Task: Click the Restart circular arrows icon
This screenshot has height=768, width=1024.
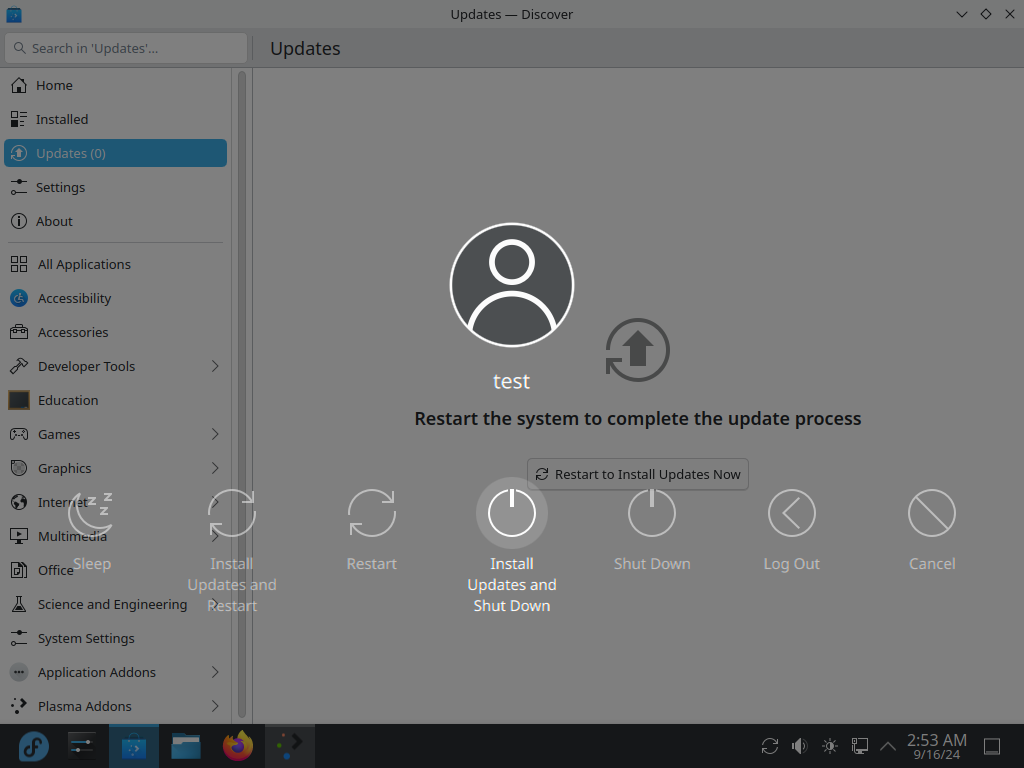Action: pyautogui.click(x=372, y=513)
